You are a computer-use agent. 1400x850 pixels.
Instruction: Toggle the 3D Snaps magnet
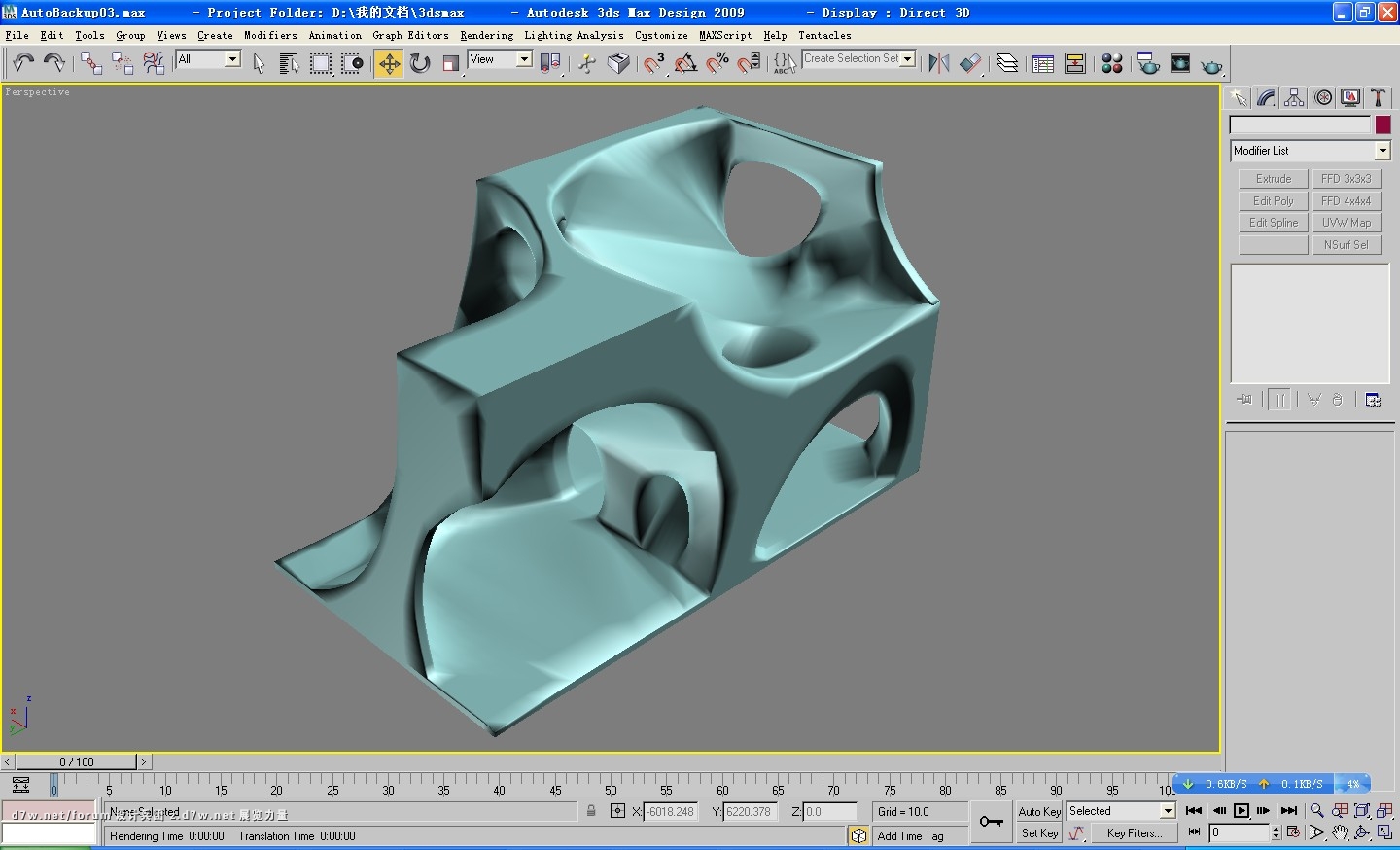654,63
